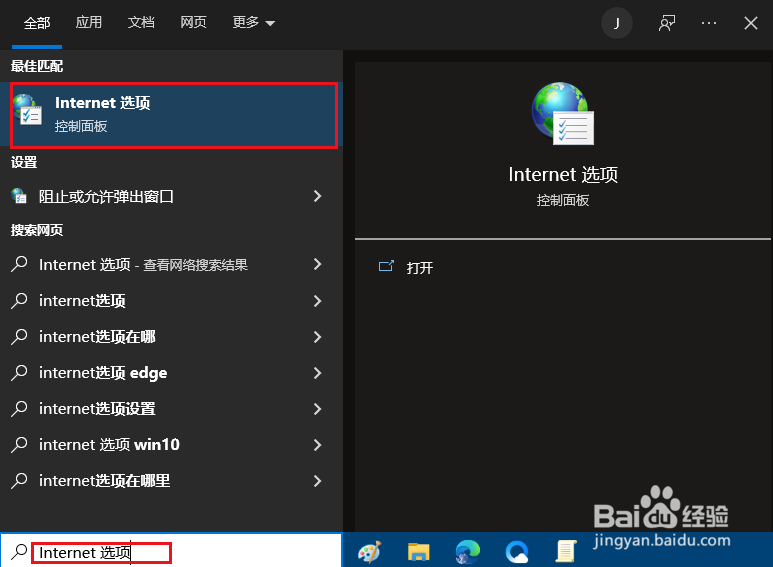Open the scroll notes icon on taskbar

tap(565, 552)
